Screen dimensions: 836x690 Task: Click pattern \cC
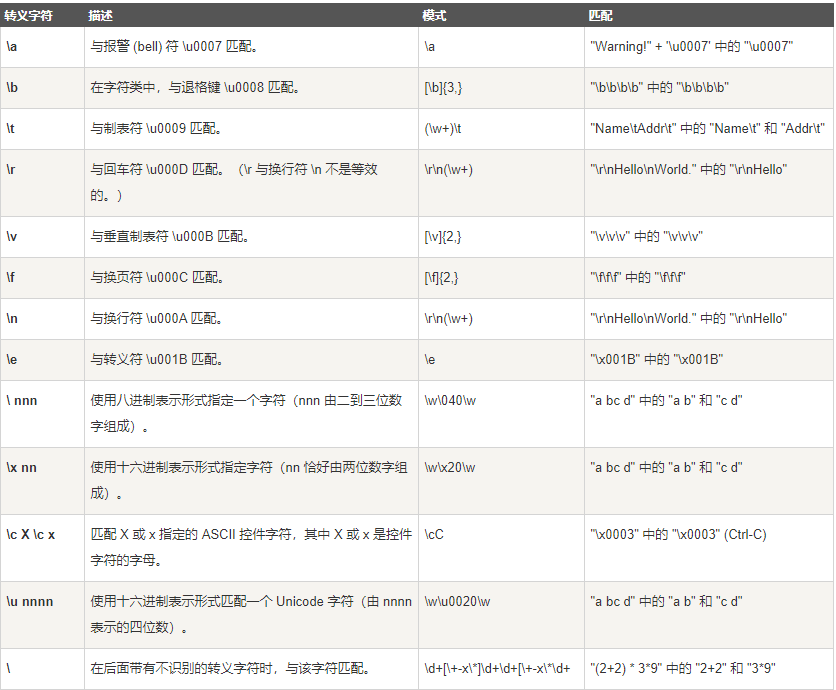(x=434, y=534)
